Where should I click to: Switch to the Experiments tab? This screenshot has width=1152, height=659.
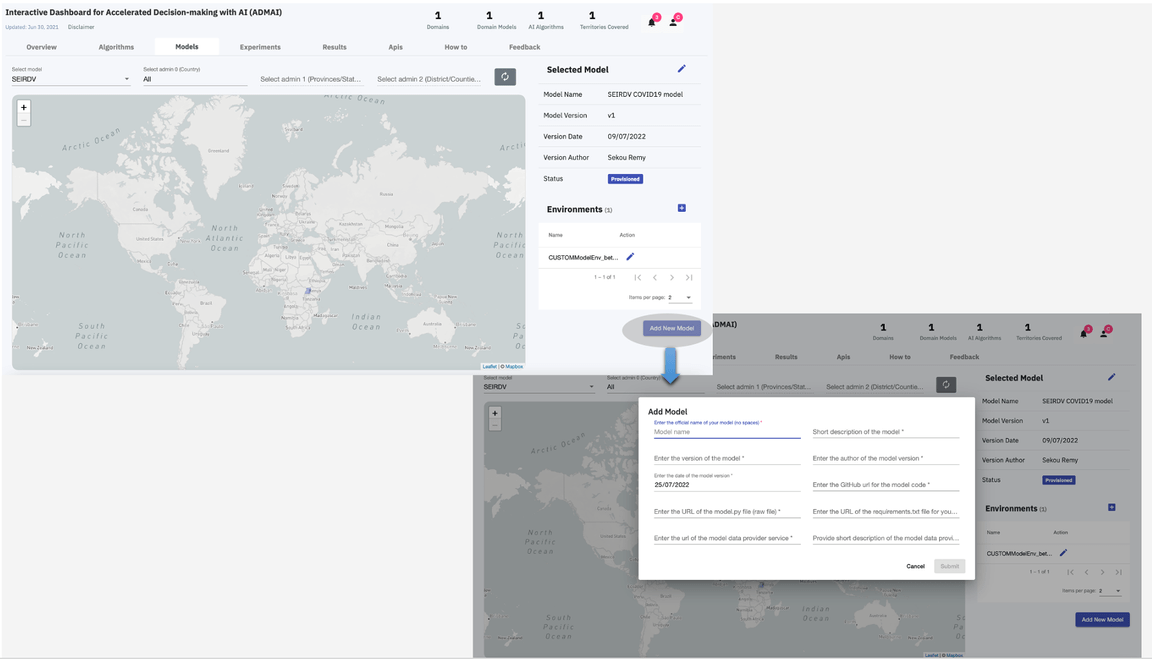pos(260,47)
